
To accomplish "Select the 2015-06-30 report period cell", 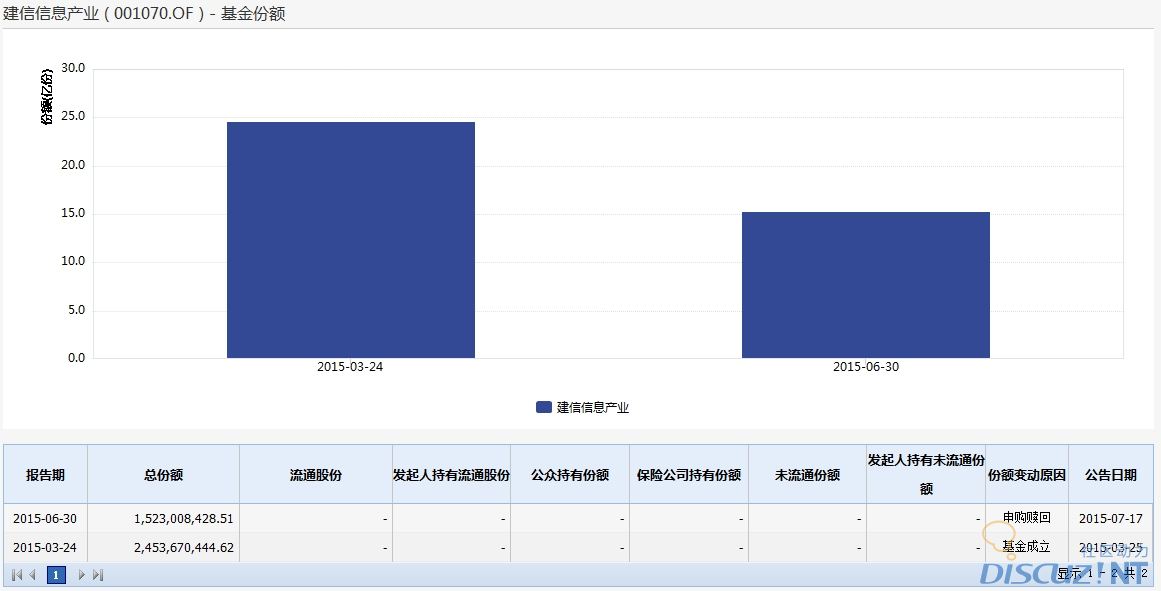I will coord(45,518).
